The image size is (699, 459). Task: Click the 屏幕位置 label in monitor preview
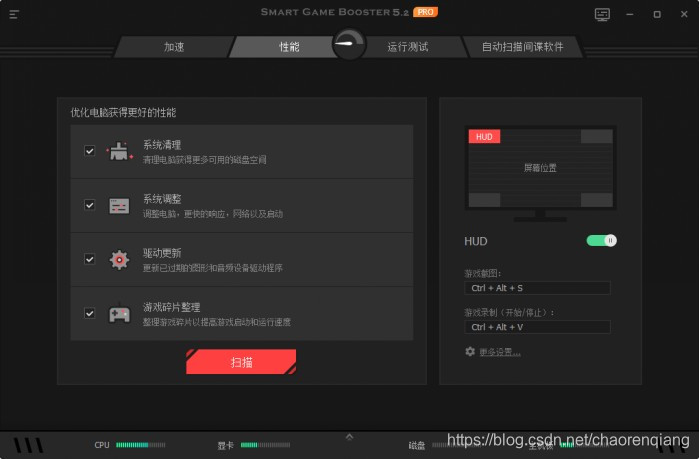point(540,168)
